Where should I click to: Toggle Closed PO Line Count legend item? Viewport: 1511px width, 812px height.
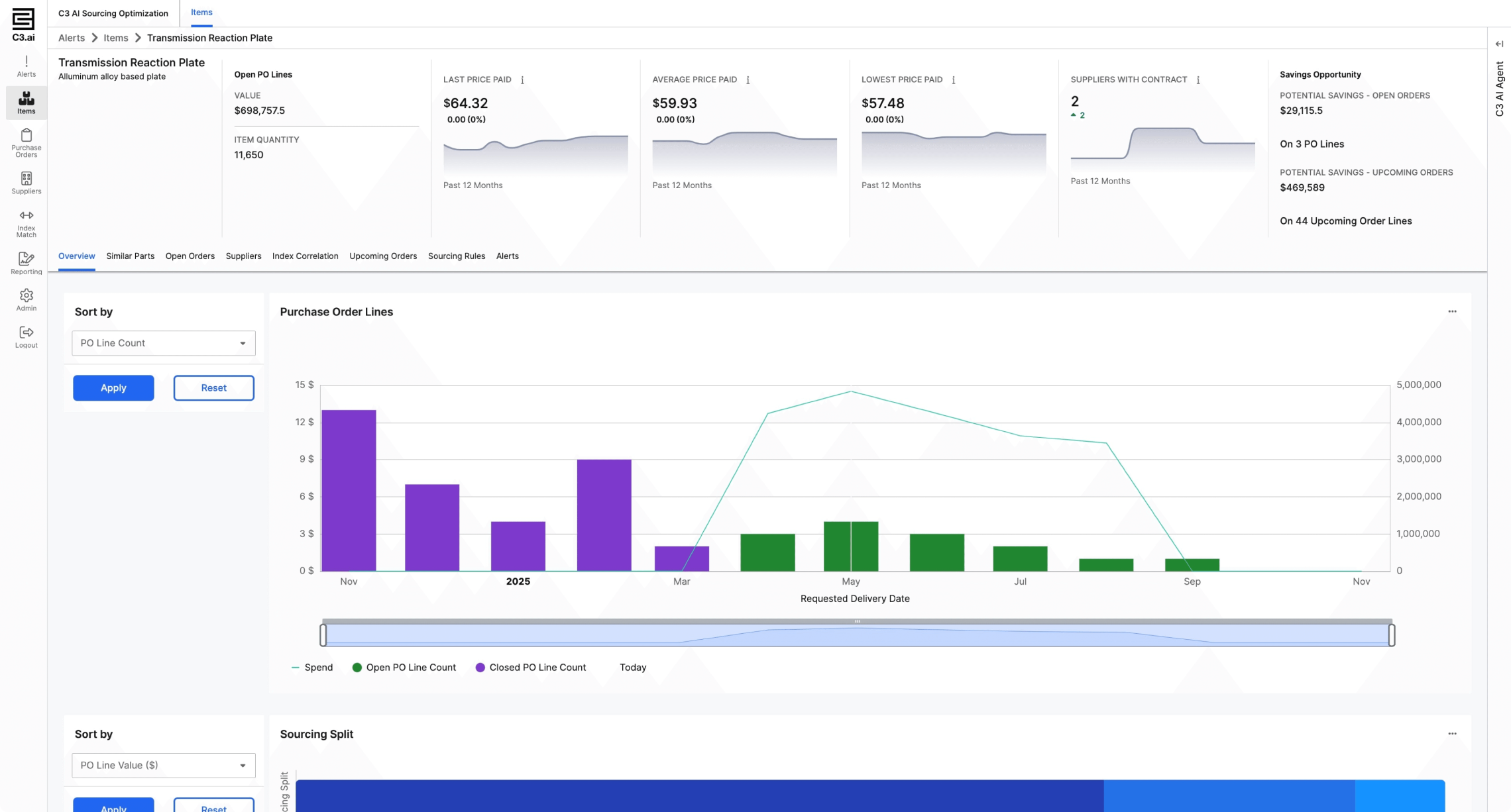coord(531,667)
